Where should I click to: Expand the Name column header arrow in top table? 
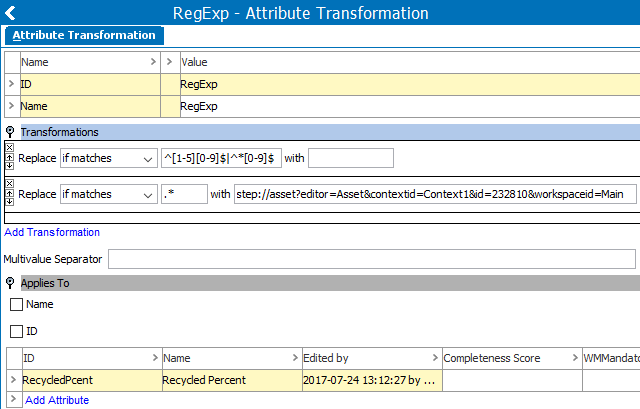[152, 62]
